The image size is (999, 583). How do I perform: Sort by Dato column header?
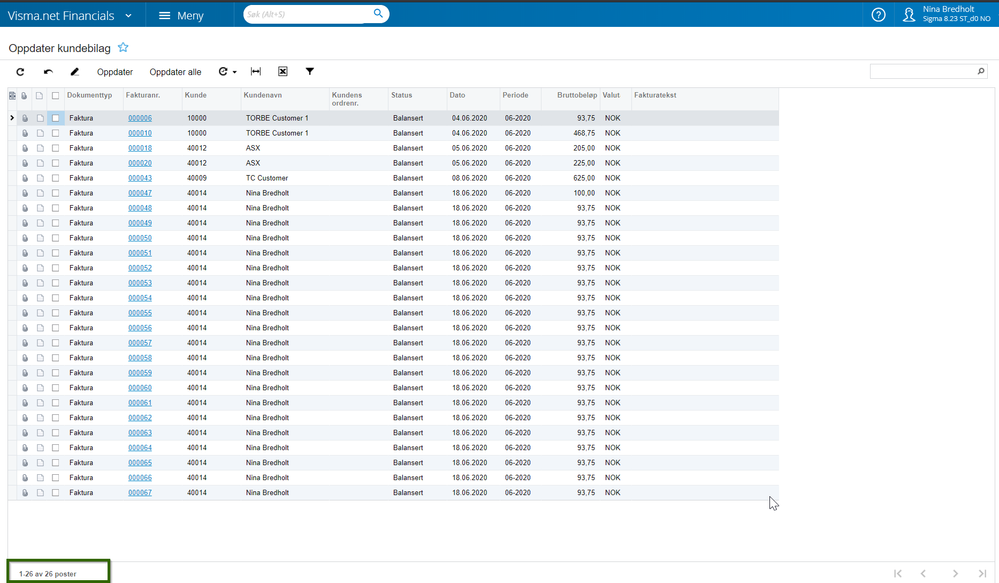(457, 95)
